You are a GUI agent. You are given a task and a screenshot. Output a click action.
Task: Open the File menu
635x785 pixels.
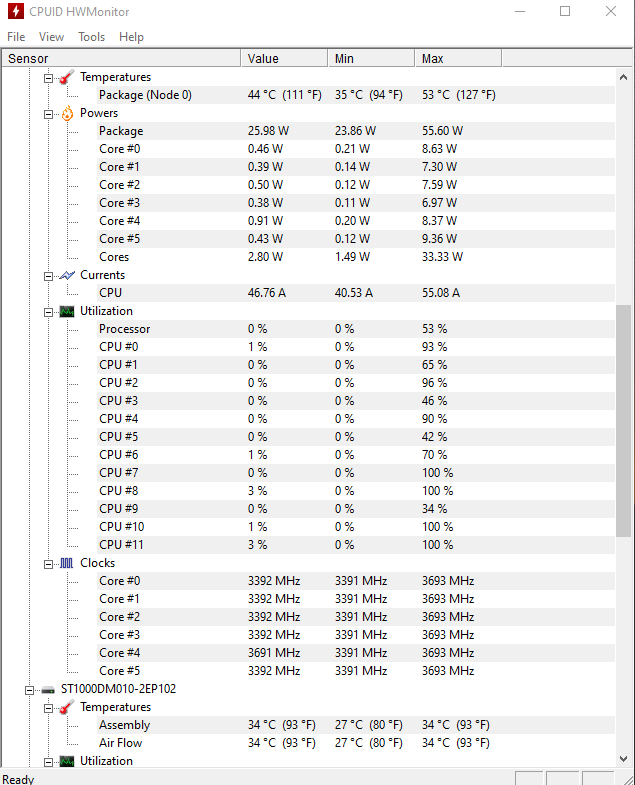pos(16,37)
